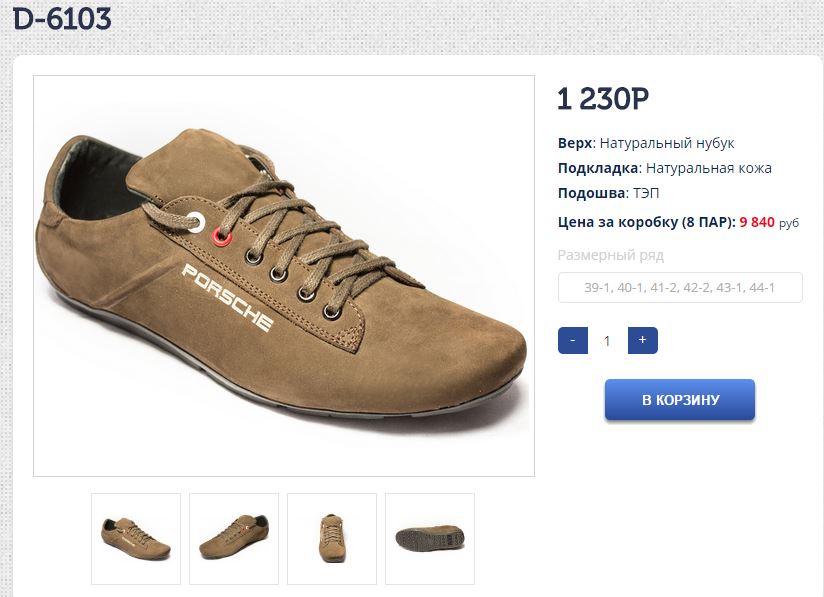The height and width of the screenshot is (597, 824).
Task: Click the red 9 840 box price
Action: 756,222
